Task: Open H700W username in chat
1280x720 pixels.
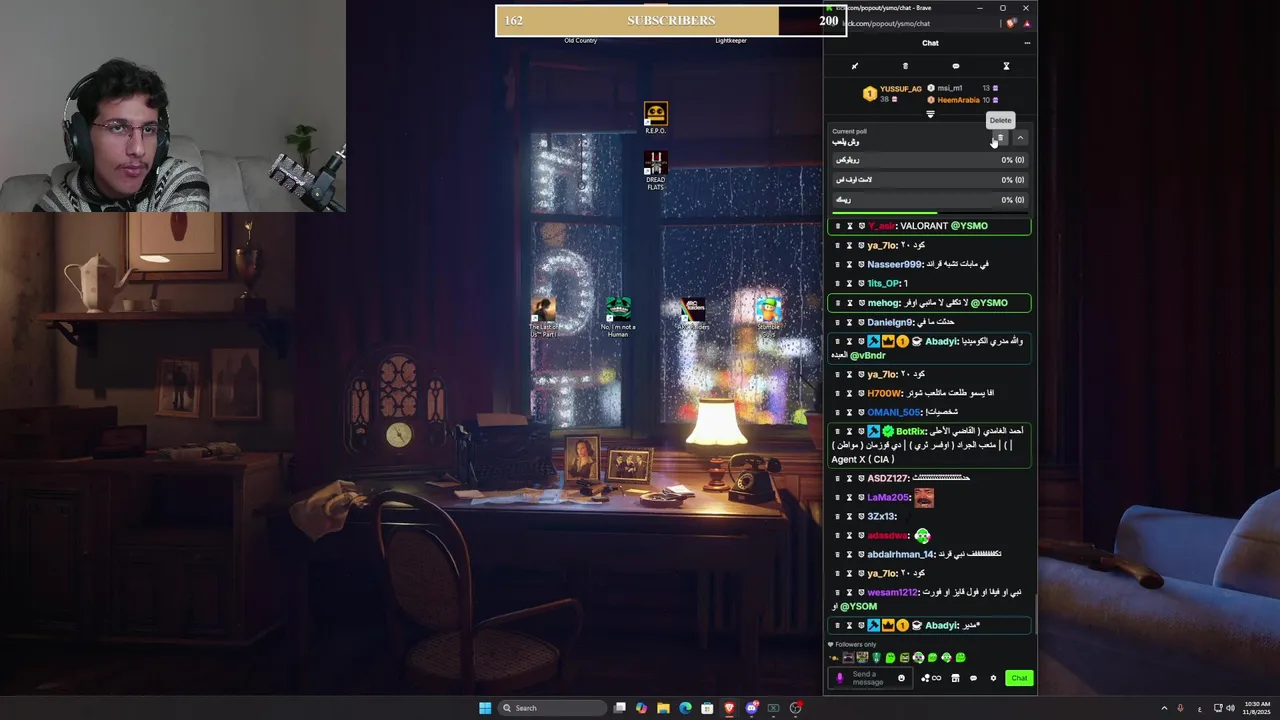Action: 885,393
